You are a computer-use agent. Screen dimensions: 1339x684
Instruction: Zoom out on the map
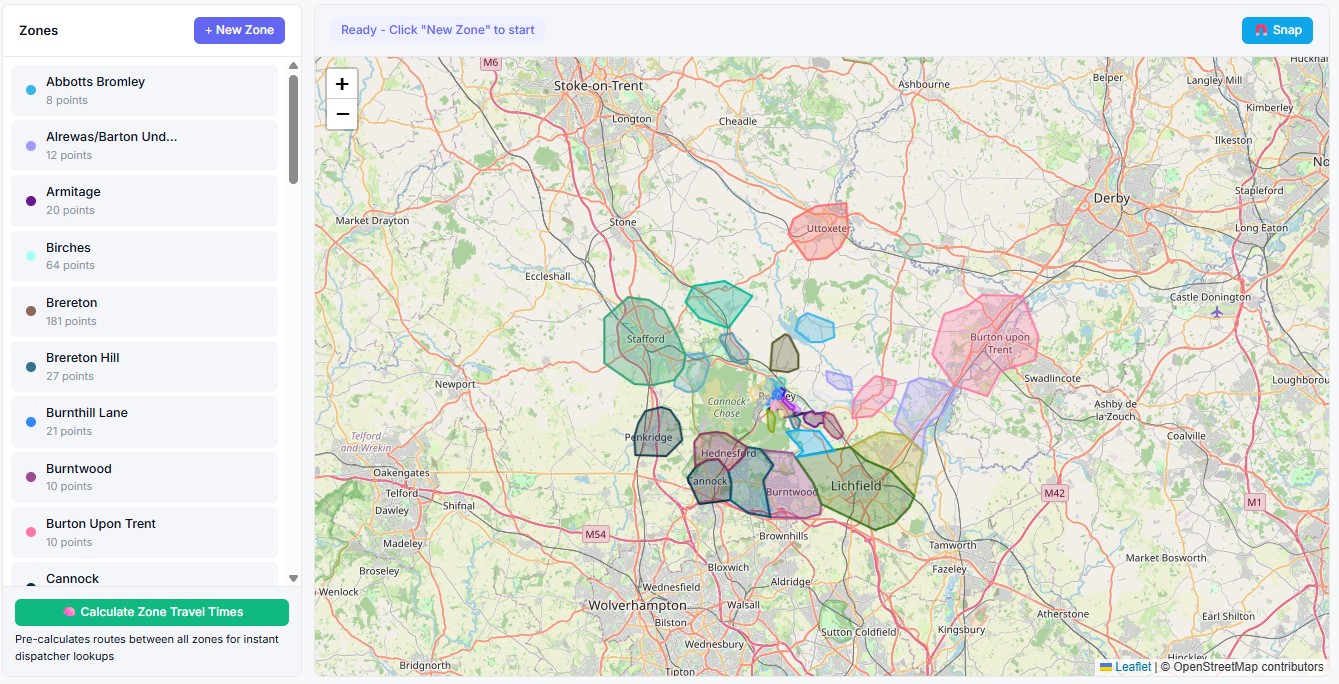pos(342,114)
